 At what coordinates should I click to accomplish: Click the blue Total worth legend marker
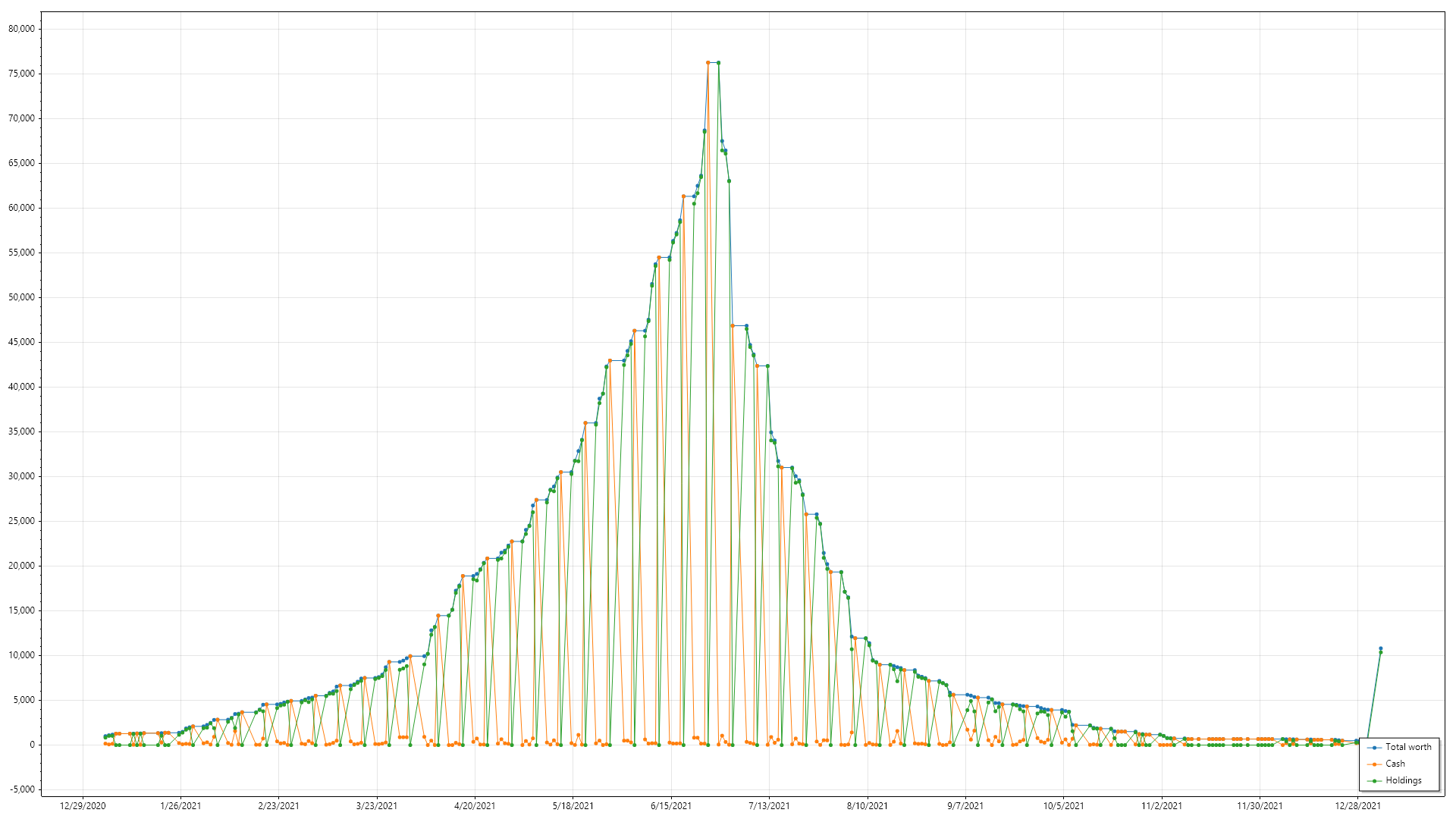pyautogui.click(x=1374, y=748)
